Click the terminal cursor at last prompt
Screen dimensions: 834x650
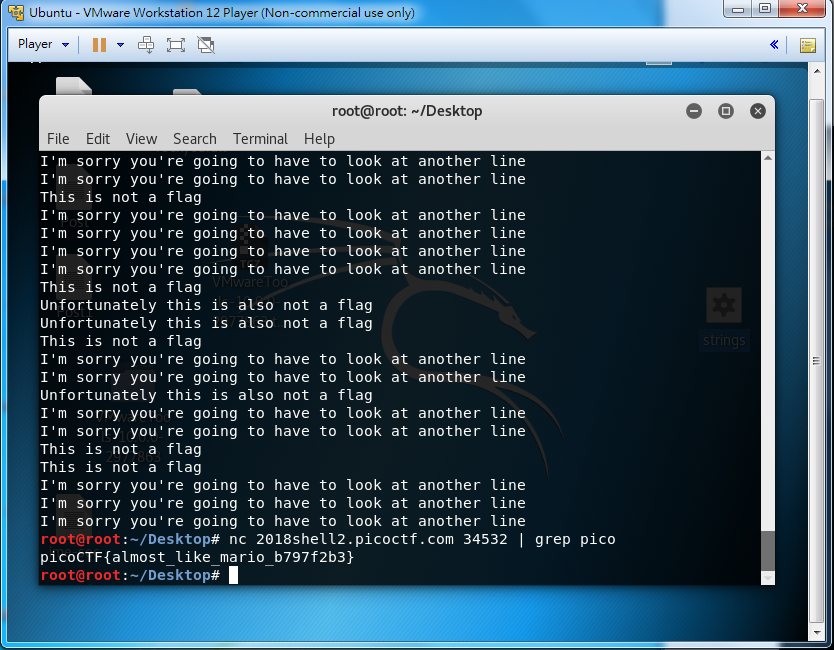233,576
